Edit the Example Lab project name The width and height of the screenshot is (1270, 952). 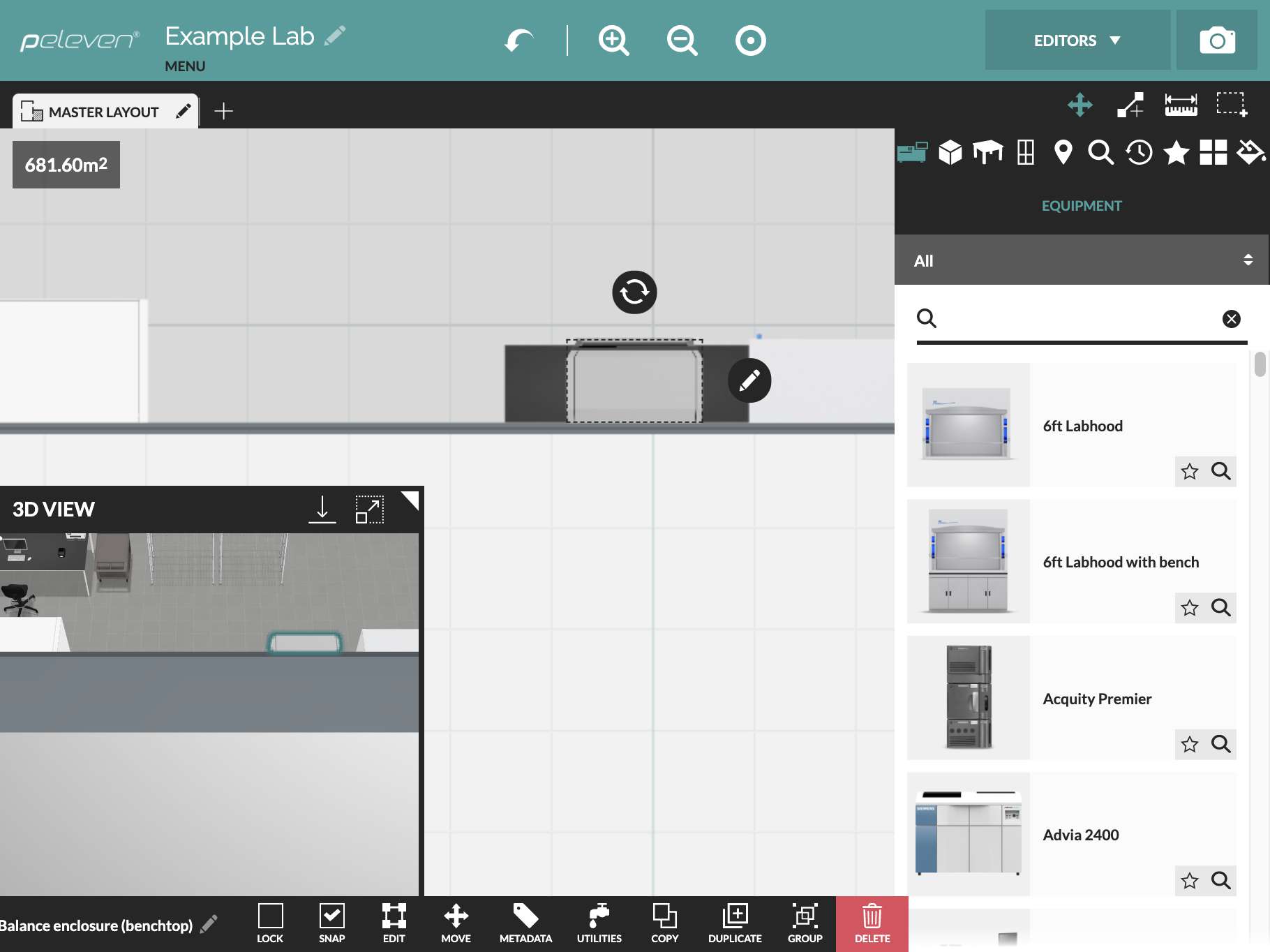pyautogui.click(x=335, y=36)
